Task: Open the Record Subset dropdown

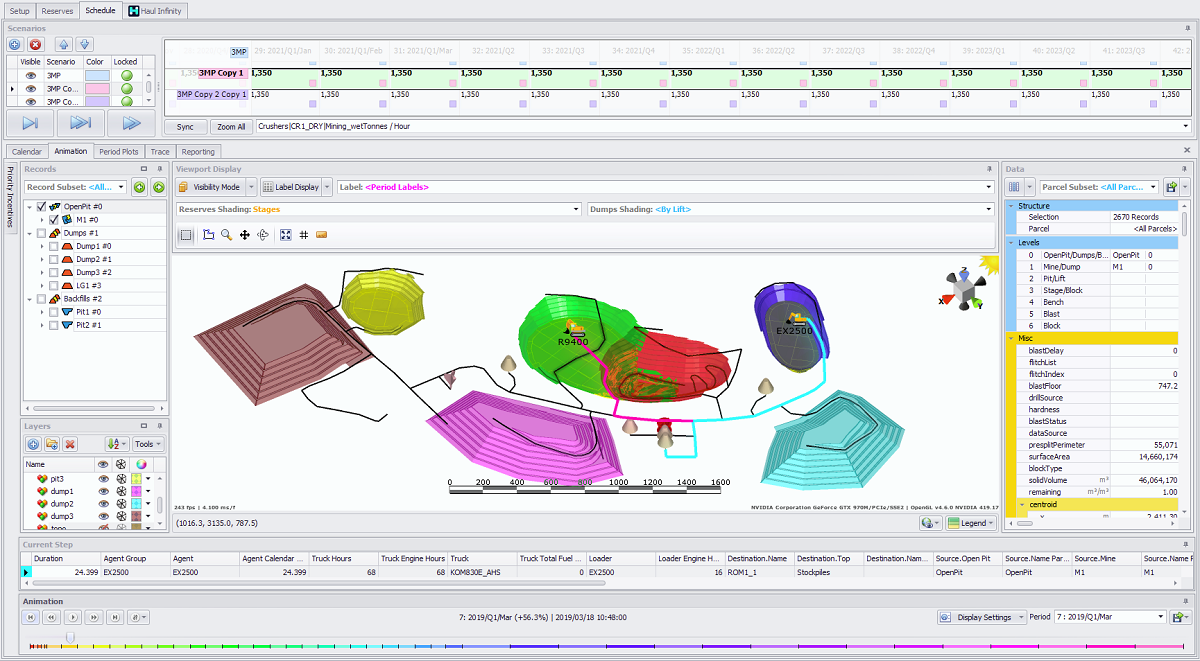Action: point(122,187)
